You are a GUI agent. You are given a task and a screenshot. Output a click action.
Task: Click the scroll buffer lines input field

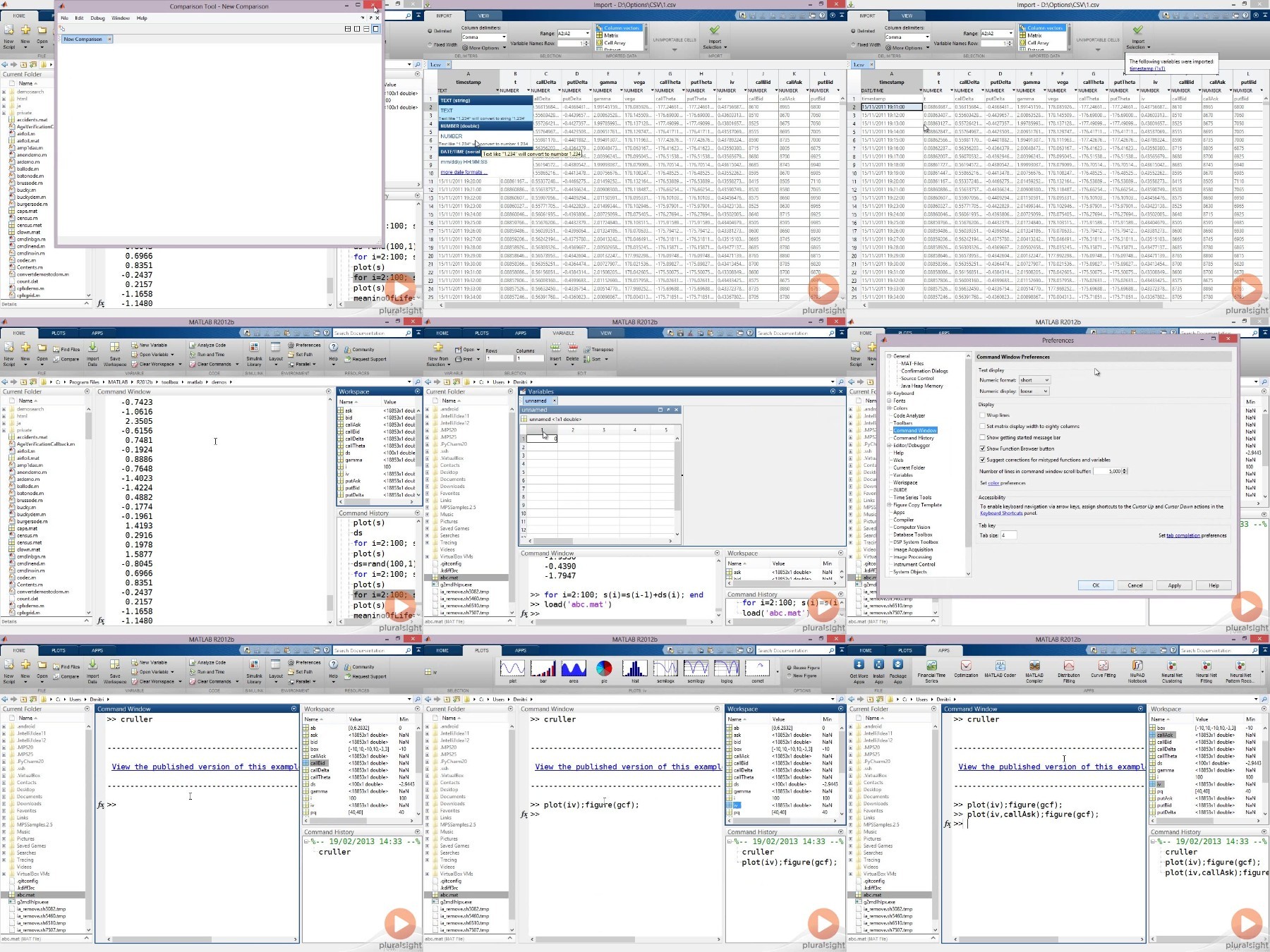coord(1107,471)
